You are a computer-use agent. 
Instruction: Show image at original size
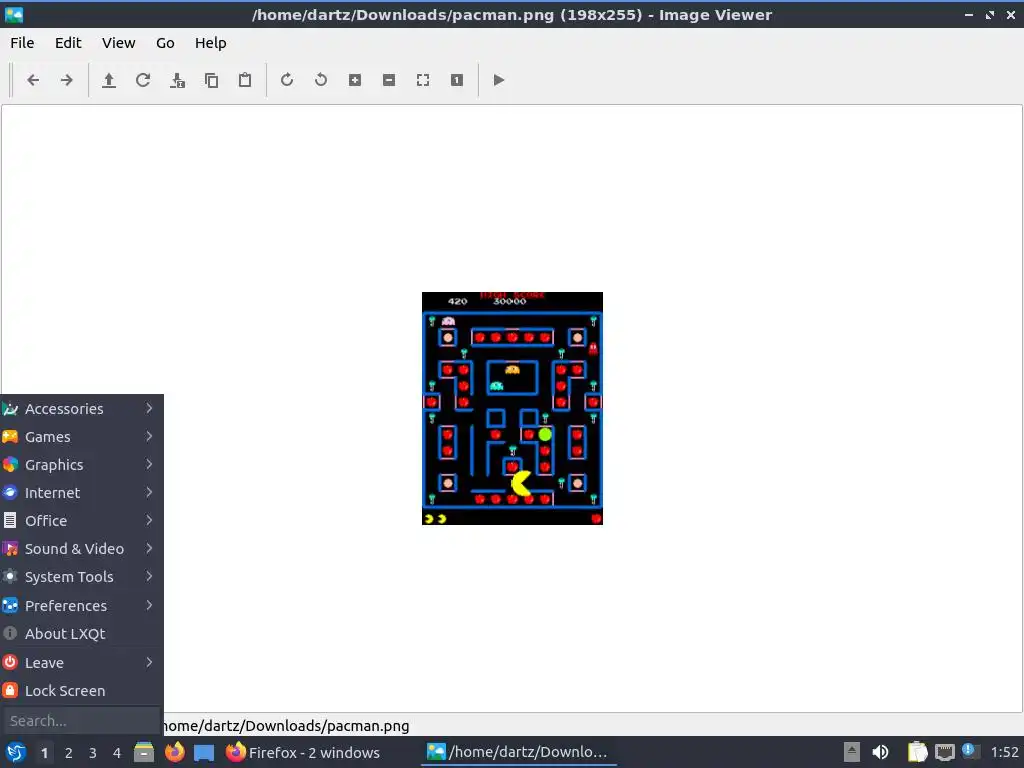point(456,80)
